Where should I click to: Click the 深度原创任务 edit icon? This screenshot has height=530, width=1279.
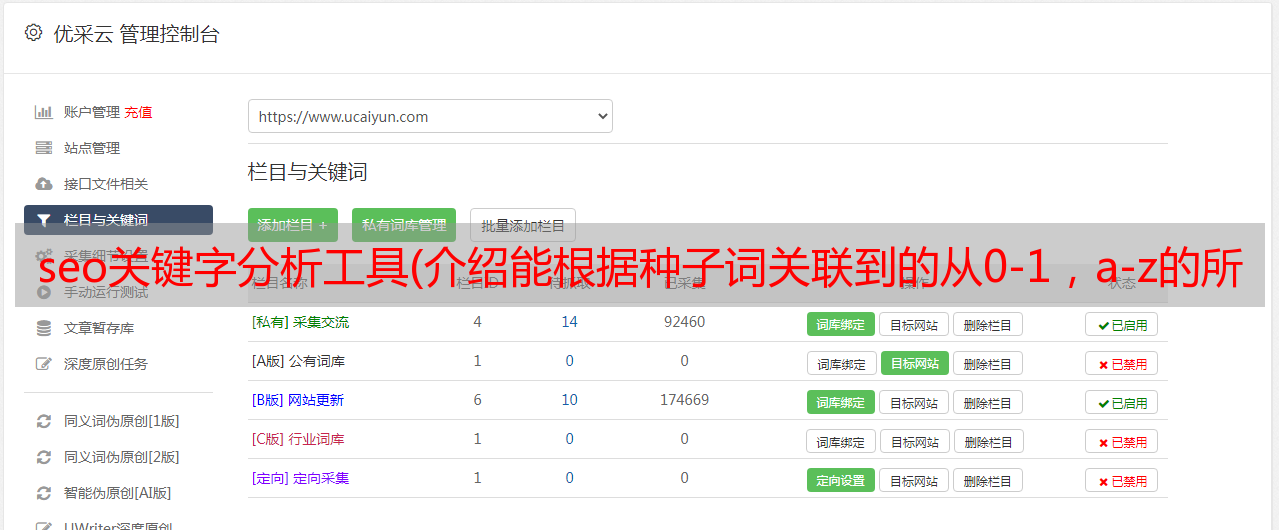coord(43,364)
